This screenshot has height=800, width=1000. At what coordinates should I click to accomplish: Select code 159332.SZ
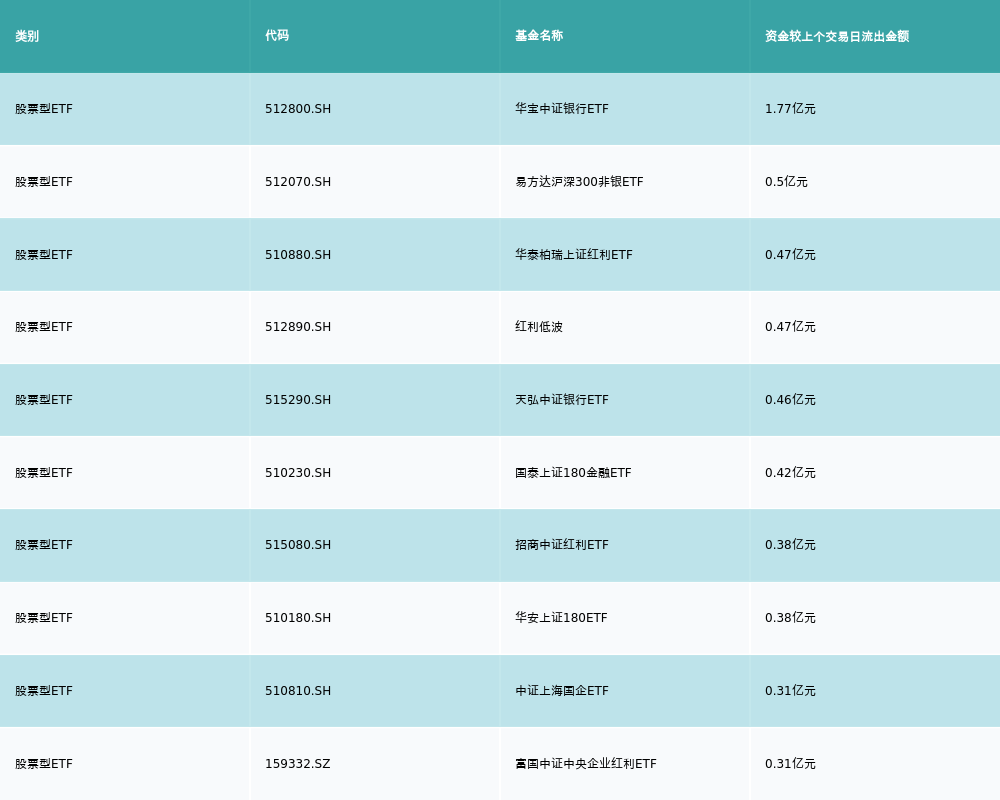pos(298,764)
